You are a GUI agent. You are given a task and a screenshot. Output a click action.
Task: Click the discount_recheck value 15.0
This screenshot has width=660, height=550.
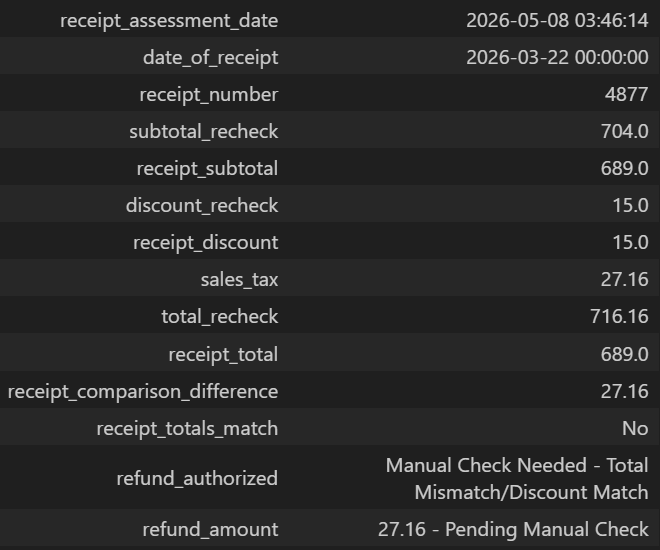coord(630,206)
